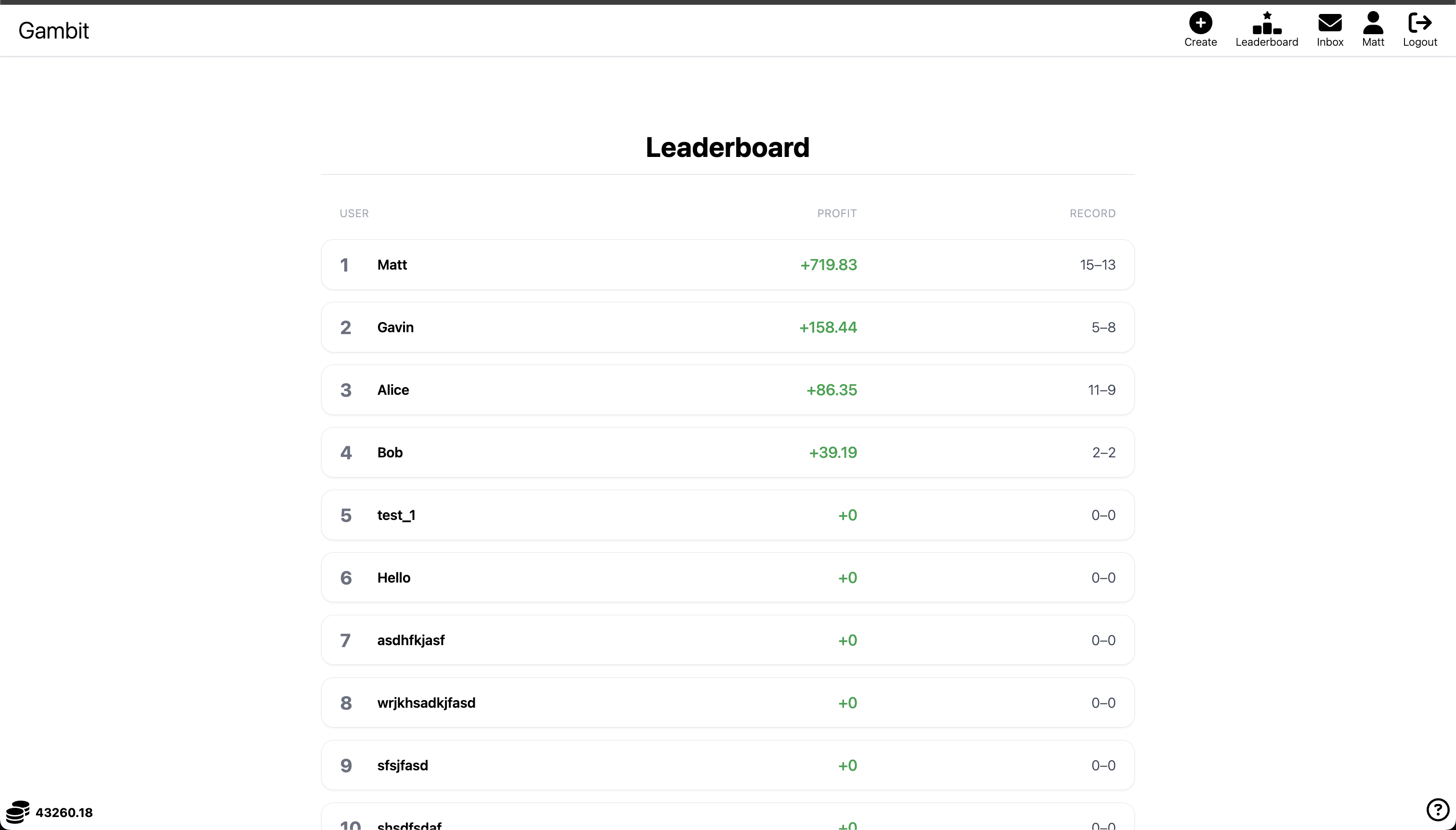Select the wrjkhsadkjfasd ranked row
Screen dimensions: 1456x830
(728, 703)
